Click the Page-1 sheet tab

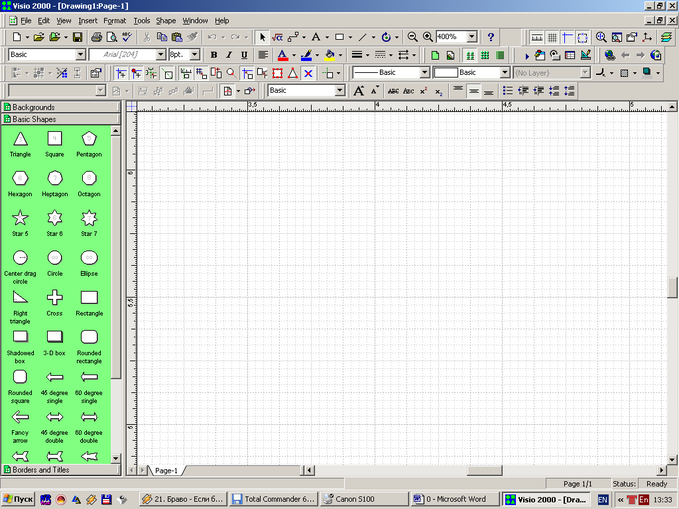pyautogui.click(x=166, y=470)
